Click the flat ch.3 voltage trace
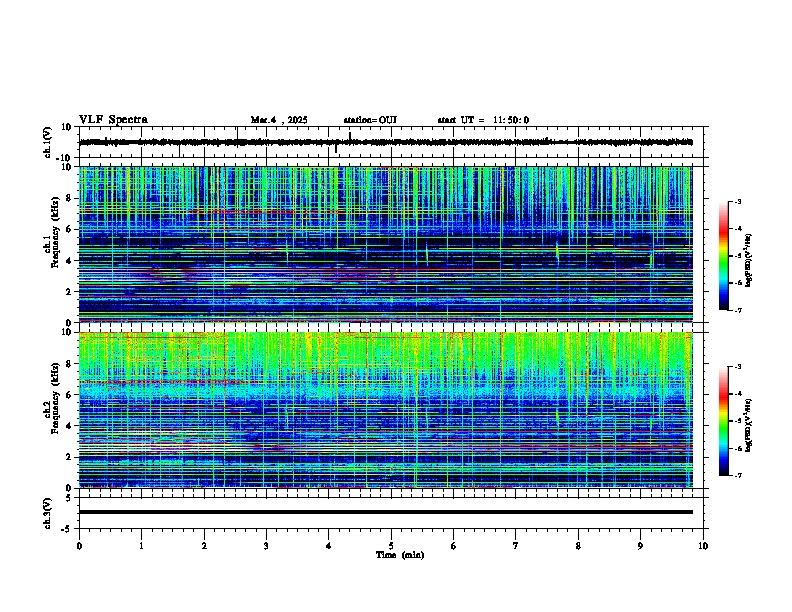The width and height of the screenshot is (792, 612). pyautogui.click(x=385, y=512)
